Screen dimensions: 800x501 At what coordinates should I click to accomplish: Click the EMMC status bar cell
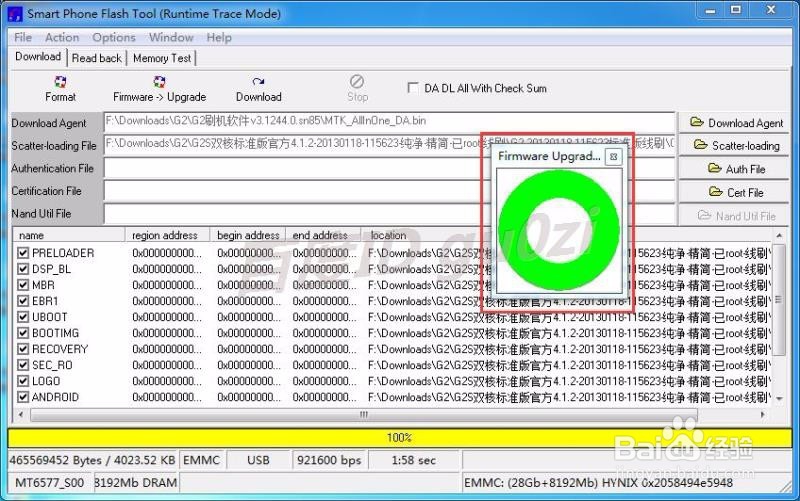click(x=202, y=460)
